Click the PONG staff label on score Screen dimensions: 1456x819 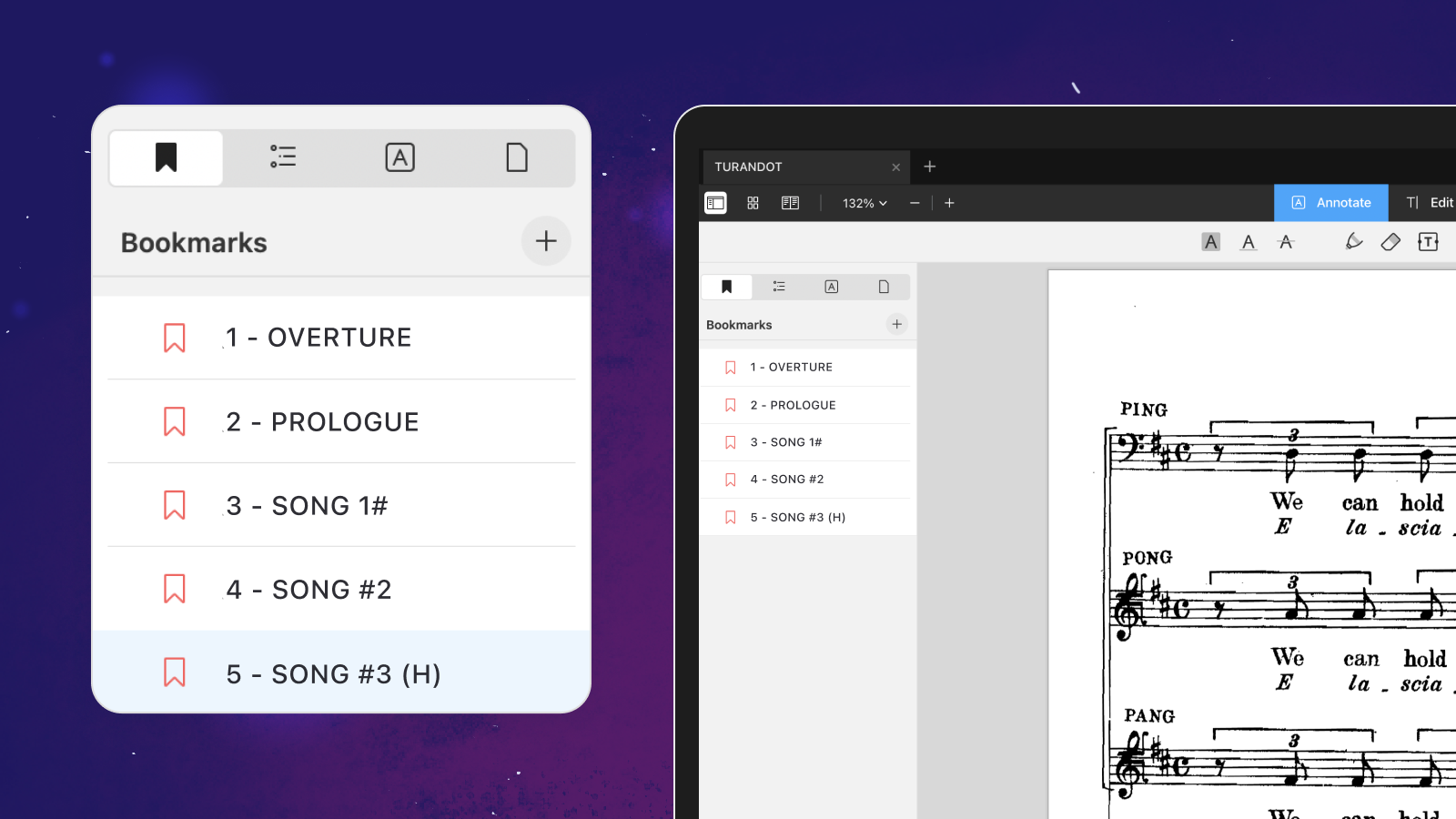point(1147,557)
